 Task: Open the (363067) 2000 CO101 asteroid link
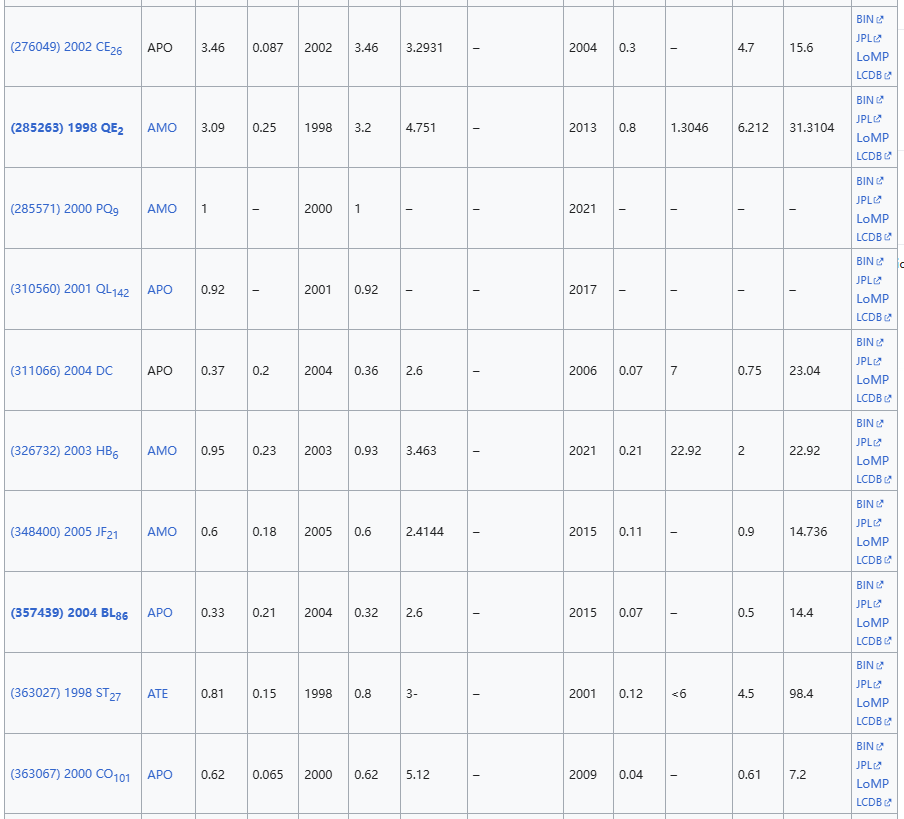click(69, 775)
